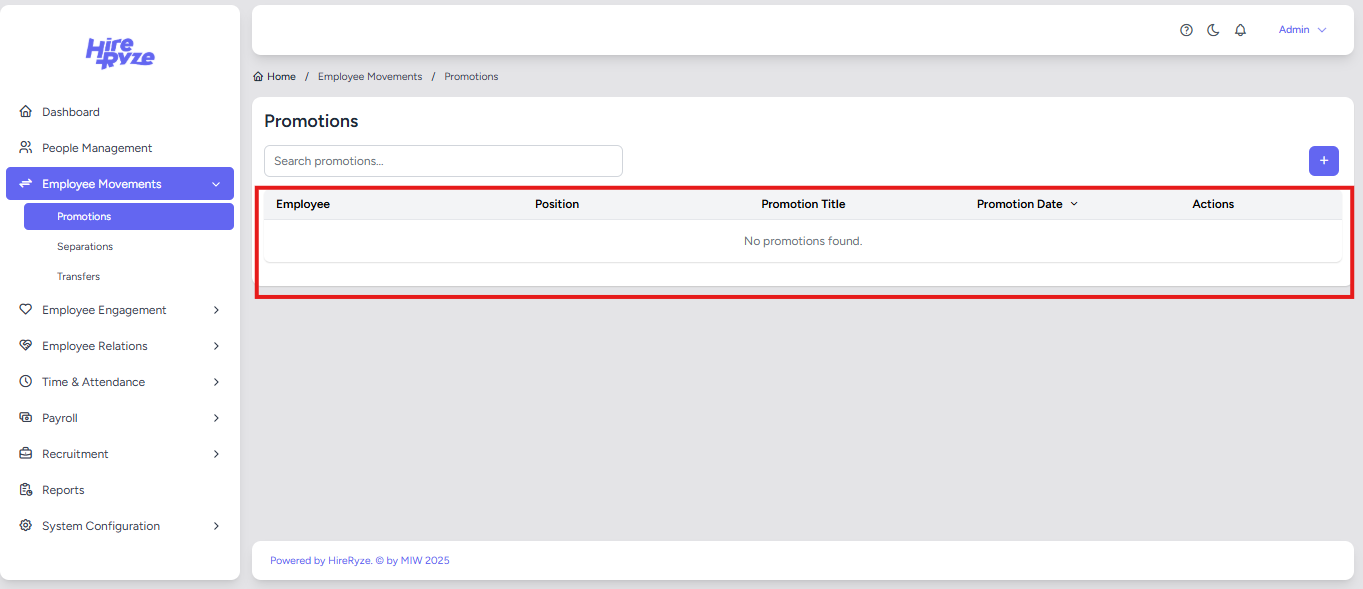Viewport: 1363px width, 589px height.
Task: Click the HireRyze logo
Action: tap(120, 53)
